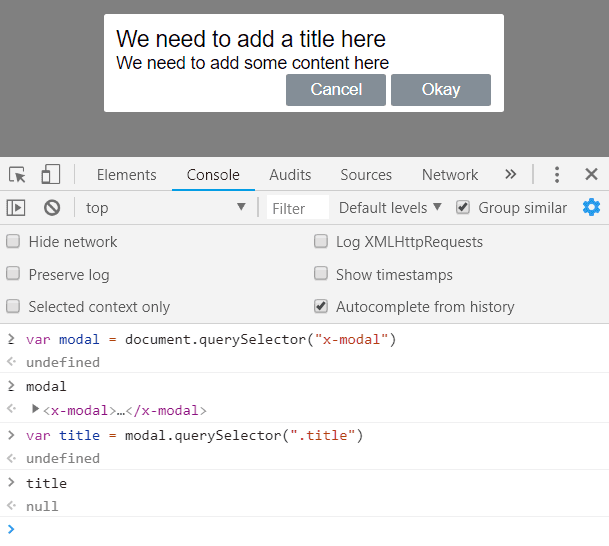This screenshot has height=546, width=609.
Task: Open console settings gear icon
Action: [x=591, y=207]
